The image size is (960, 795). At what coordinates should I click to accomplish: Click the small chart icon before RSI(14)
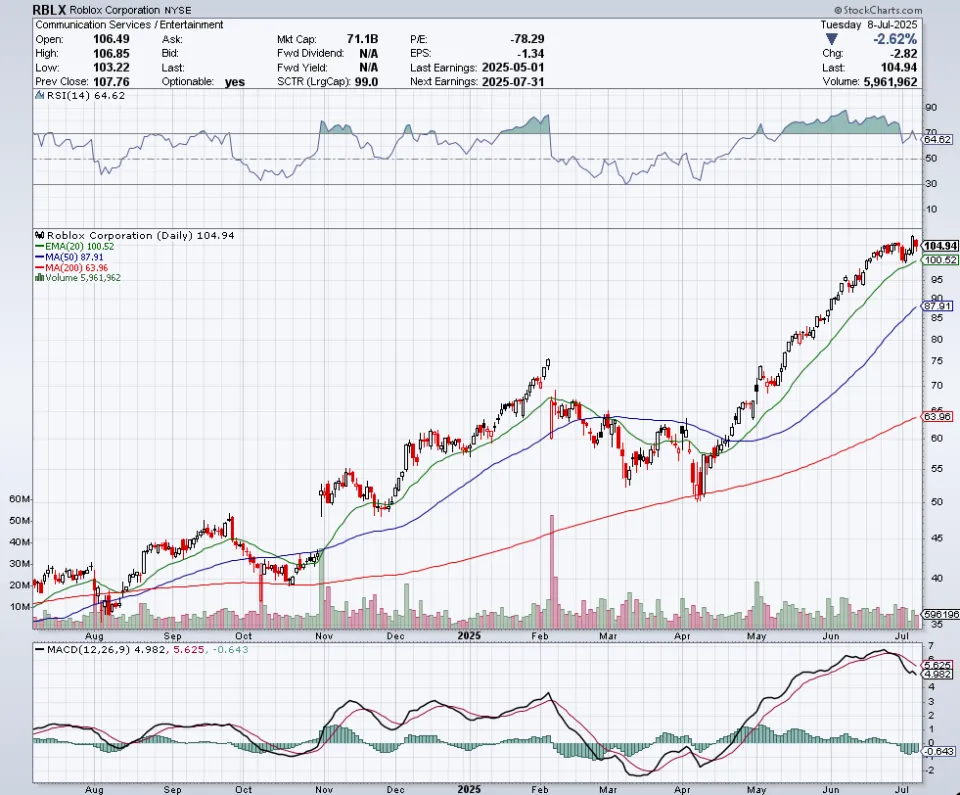coord(40,96)
